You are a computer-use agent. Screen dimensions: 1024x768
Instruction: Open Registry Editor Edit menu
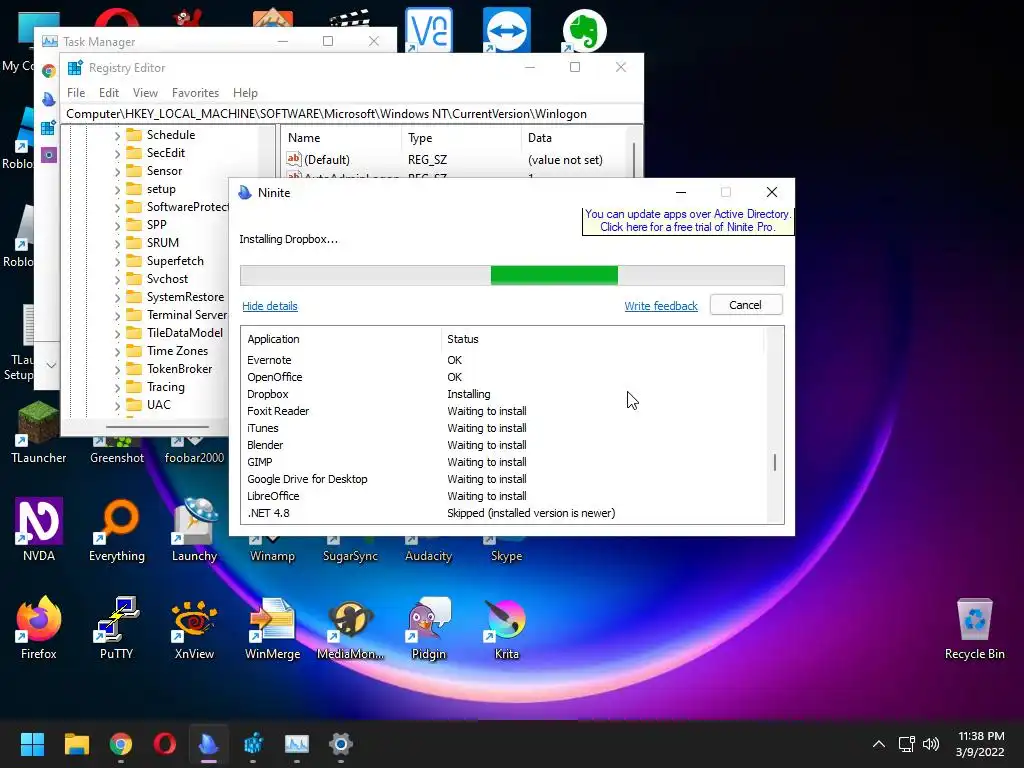[108, 93]
